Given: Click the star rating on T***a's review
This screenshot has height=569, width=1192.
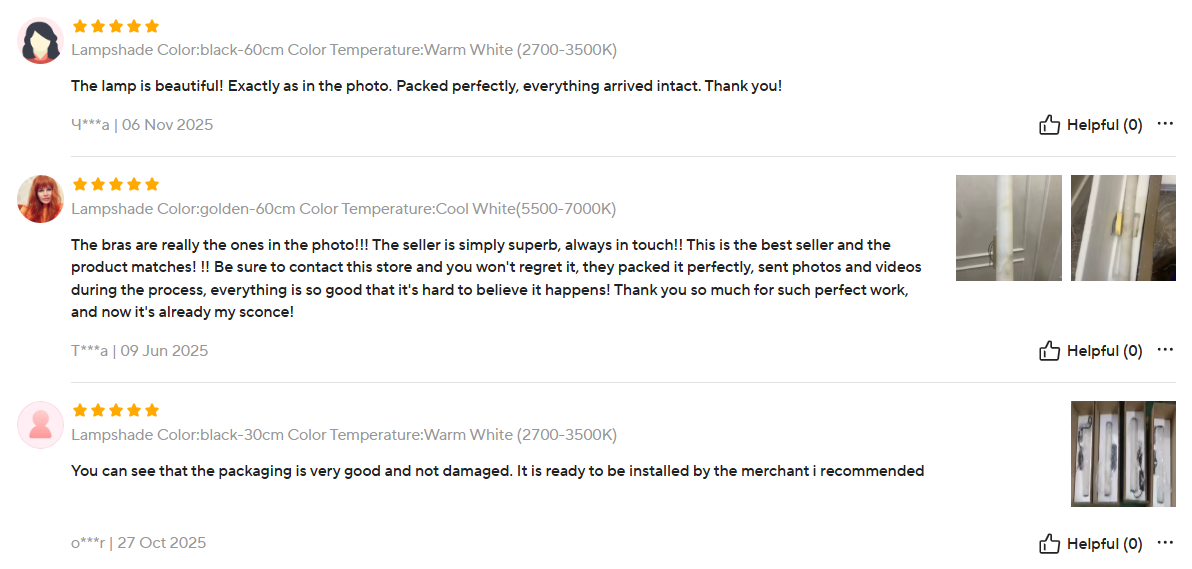Looking at the screenshot, I should point(116,185).
